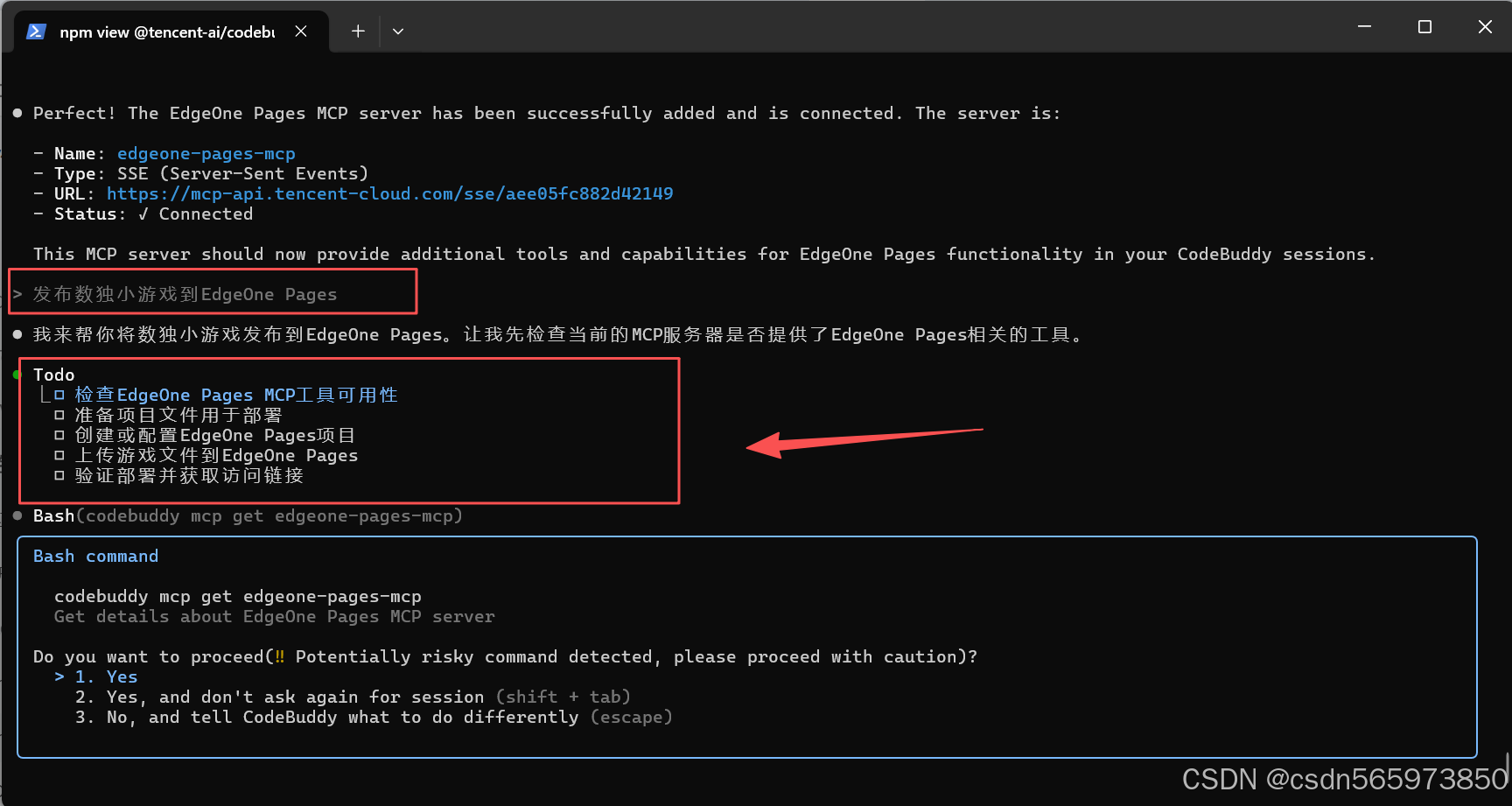Click the 我来帮你将数独小游戏发布到EdgeOne Pages message
1512x806 pixels.
point(557,334)
